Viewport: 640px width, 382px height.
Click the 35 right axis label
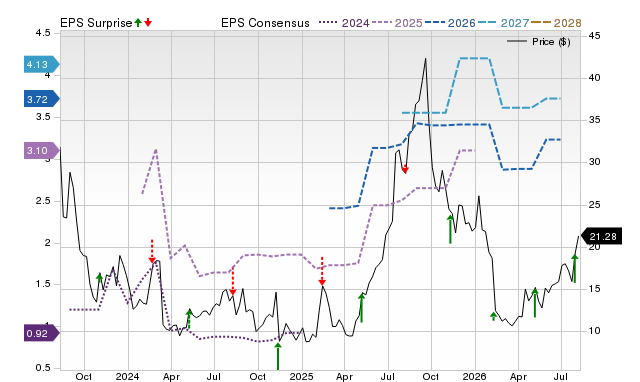pyautogui.click(x=594, y=120)
